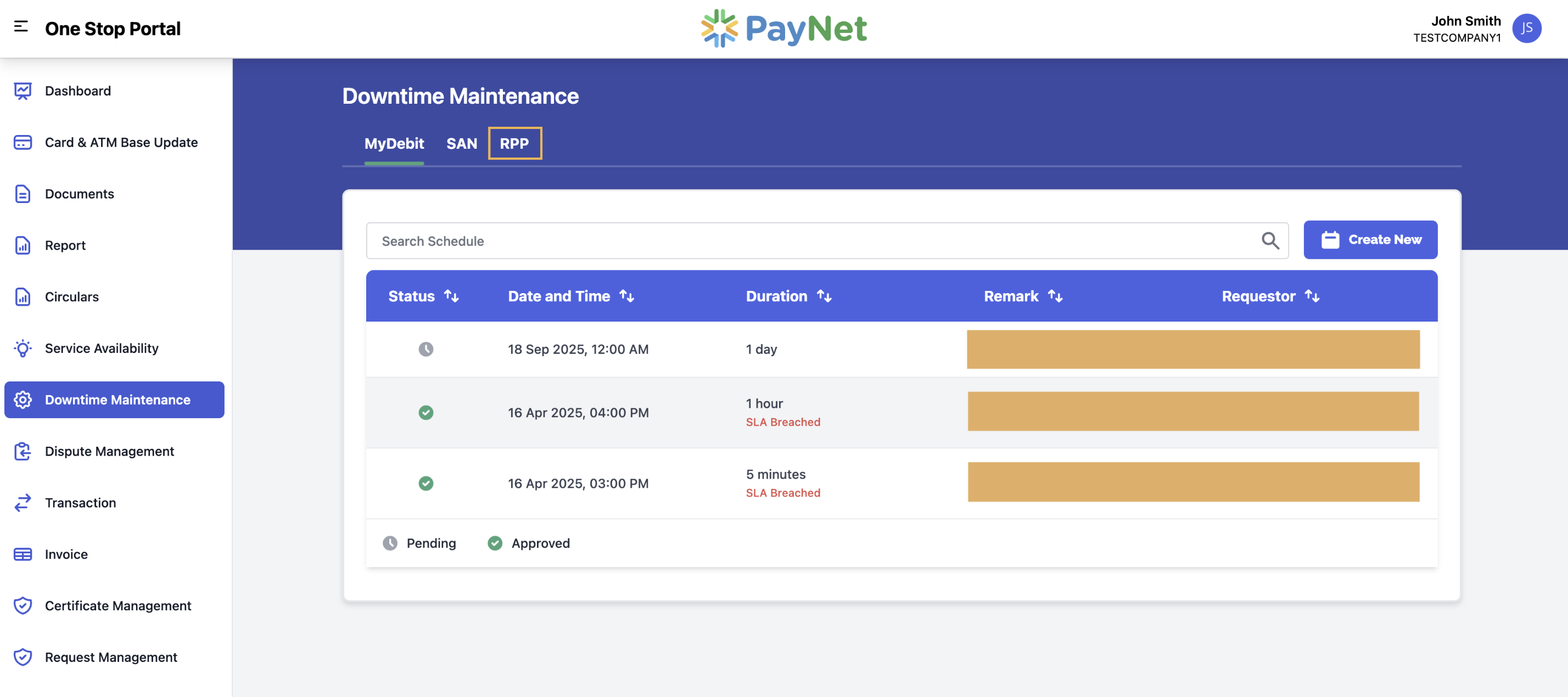Click the Transaction arrows icon
This screenshot has width=1568, height=697.
coord(22,503)
